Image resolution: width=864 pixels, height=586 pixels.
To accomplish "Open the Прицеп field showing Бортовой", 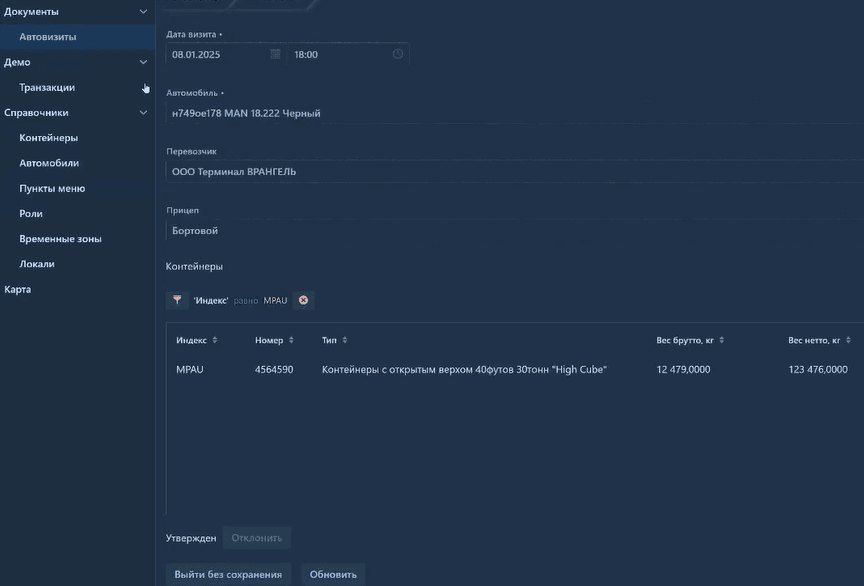I will point(515,230).
